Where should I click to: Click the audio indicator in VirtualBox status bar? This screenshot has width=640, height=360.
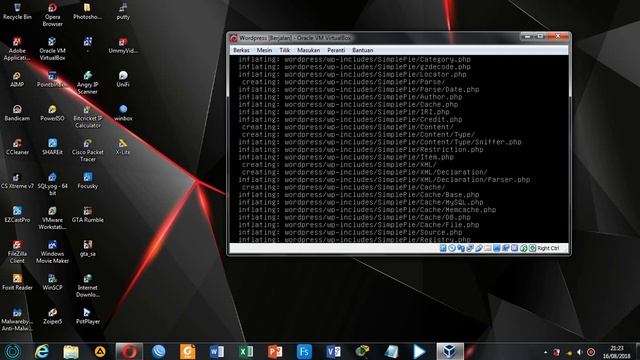pos(461,248)
